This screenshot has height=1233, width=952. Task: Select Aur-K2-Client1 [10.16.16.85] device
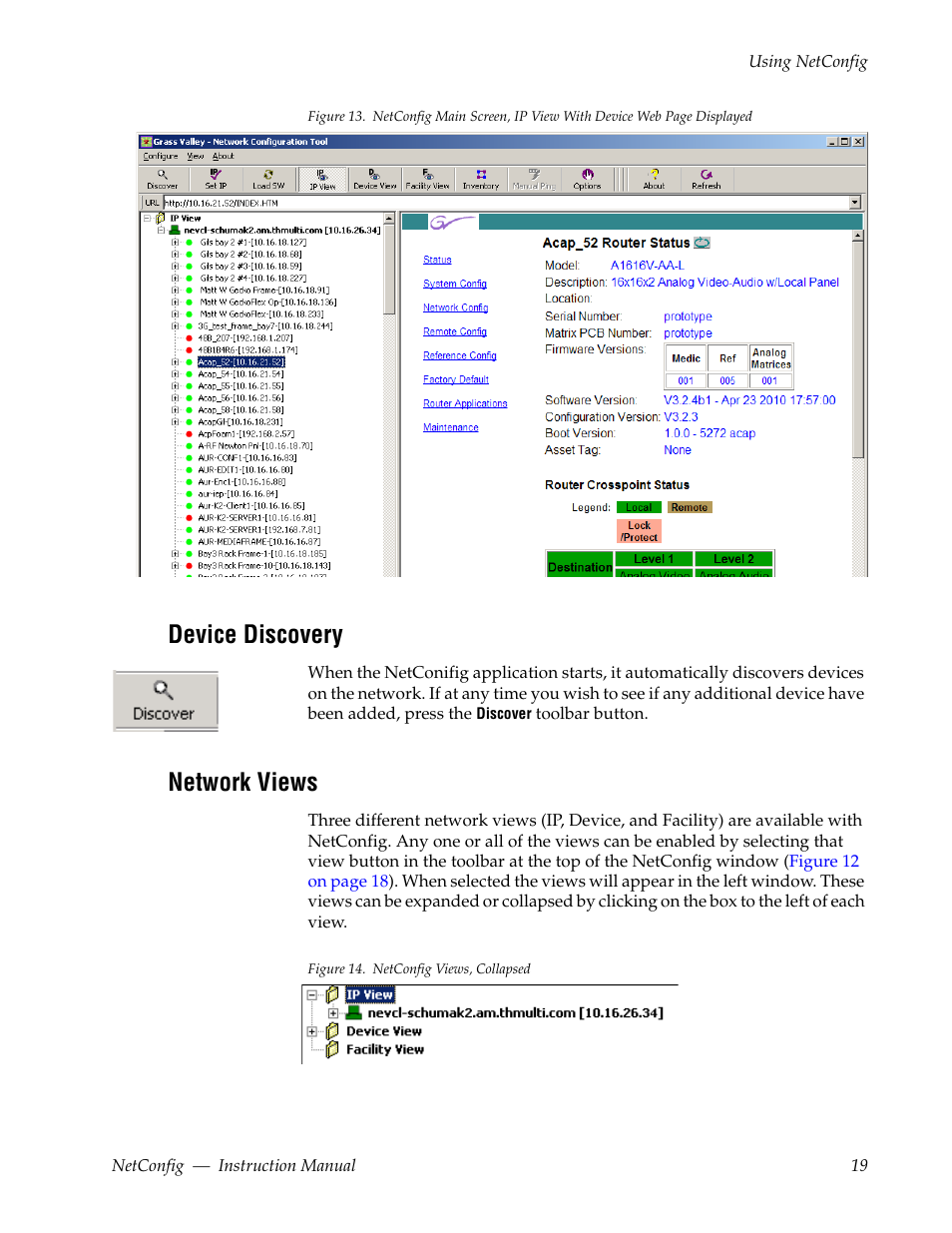tap(251, 506)
